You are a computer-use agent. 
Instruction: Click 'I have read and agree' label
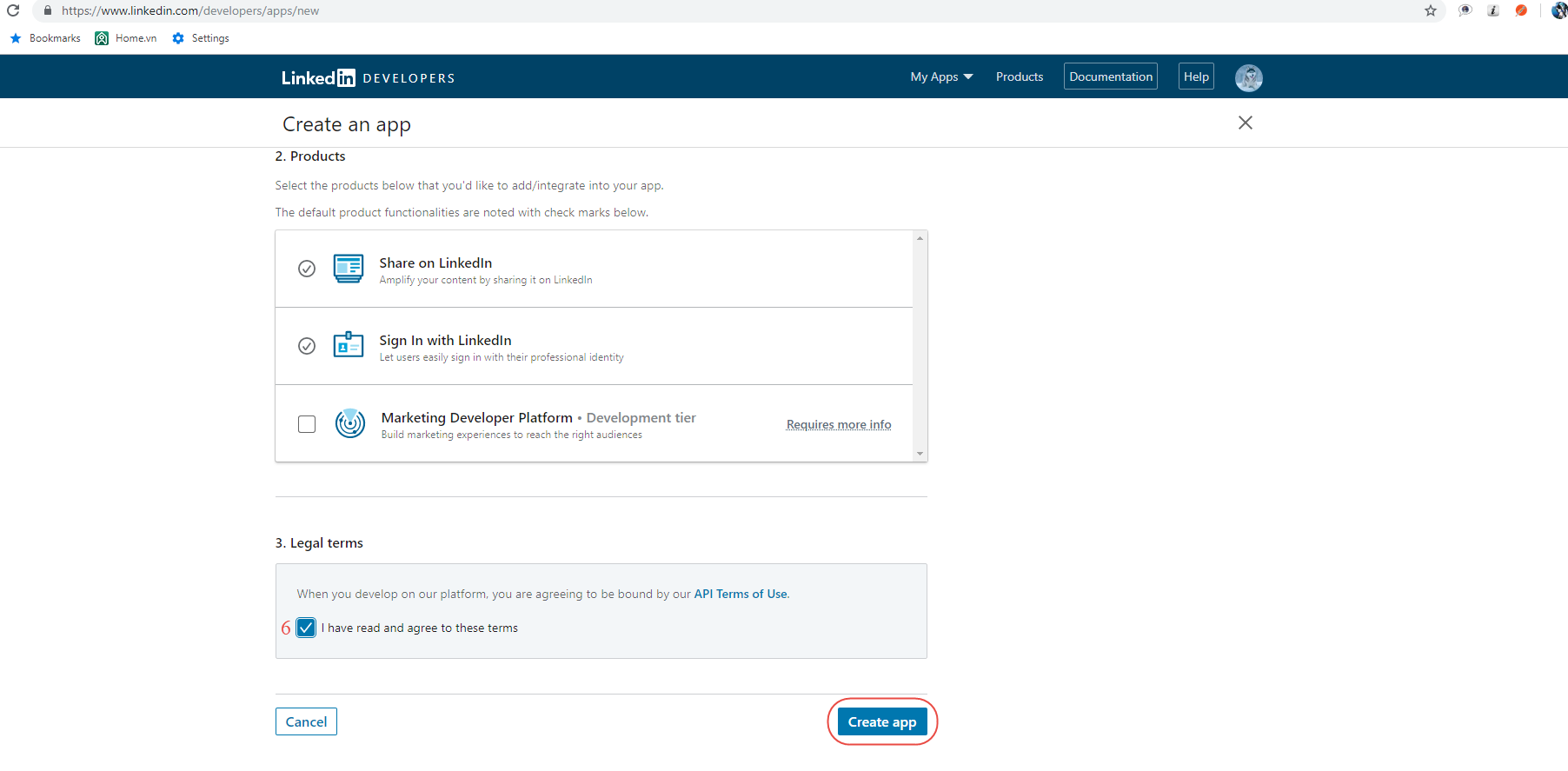[420, 628]
